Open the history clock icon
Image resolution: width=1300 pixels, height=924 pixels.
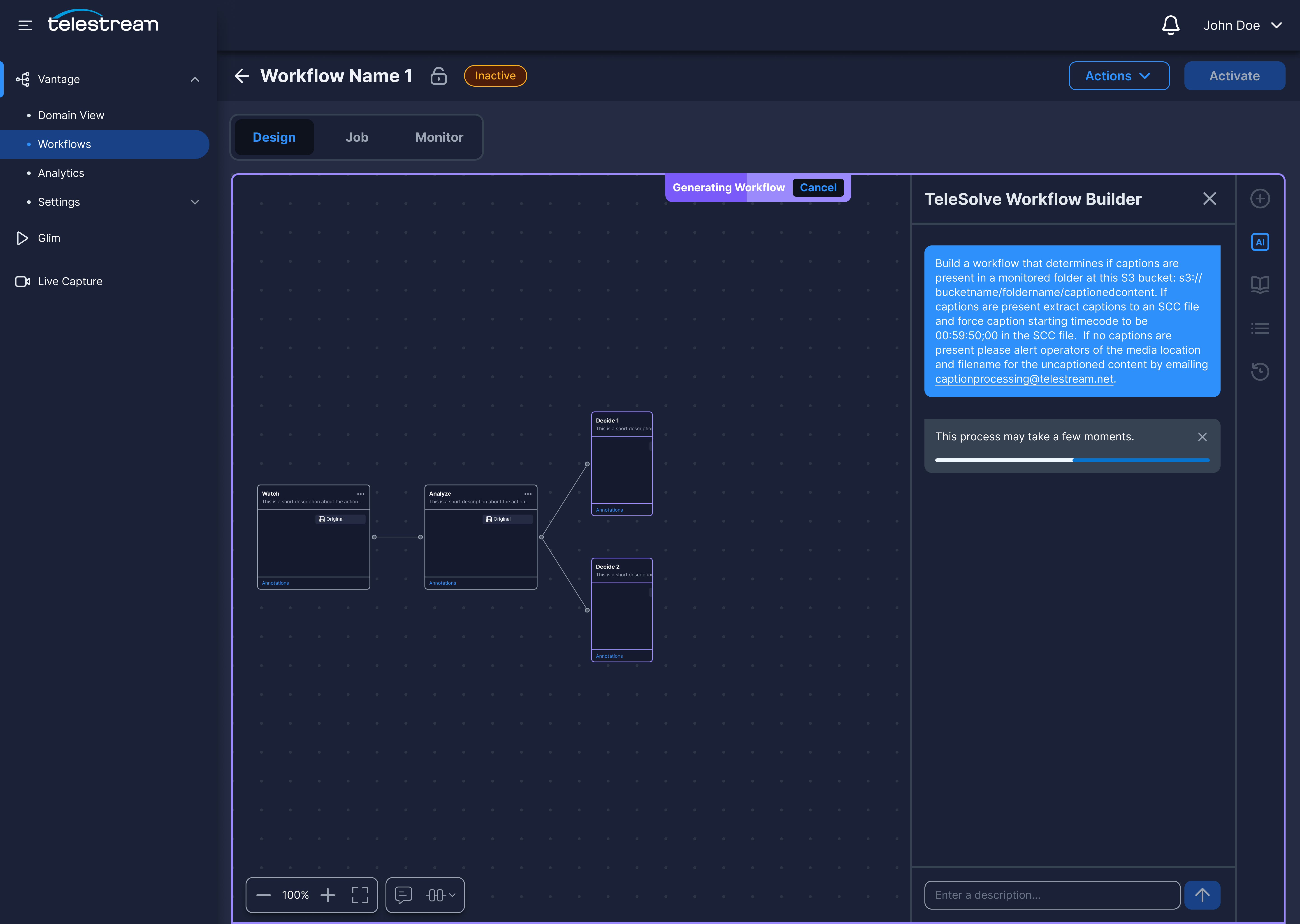(1260, 372)
